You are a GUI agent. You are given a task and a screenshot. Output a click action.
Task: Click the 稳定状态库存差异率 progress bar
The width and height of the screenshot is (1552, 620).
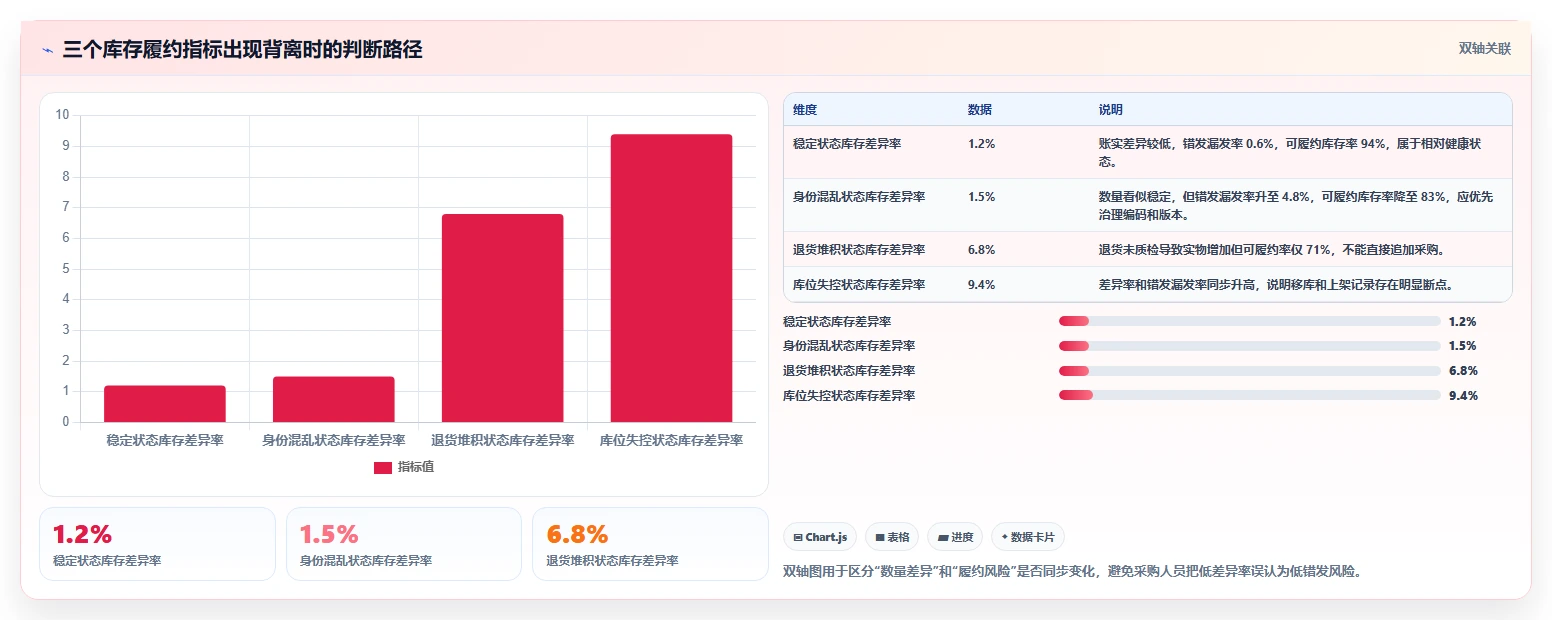(1249, 321)
